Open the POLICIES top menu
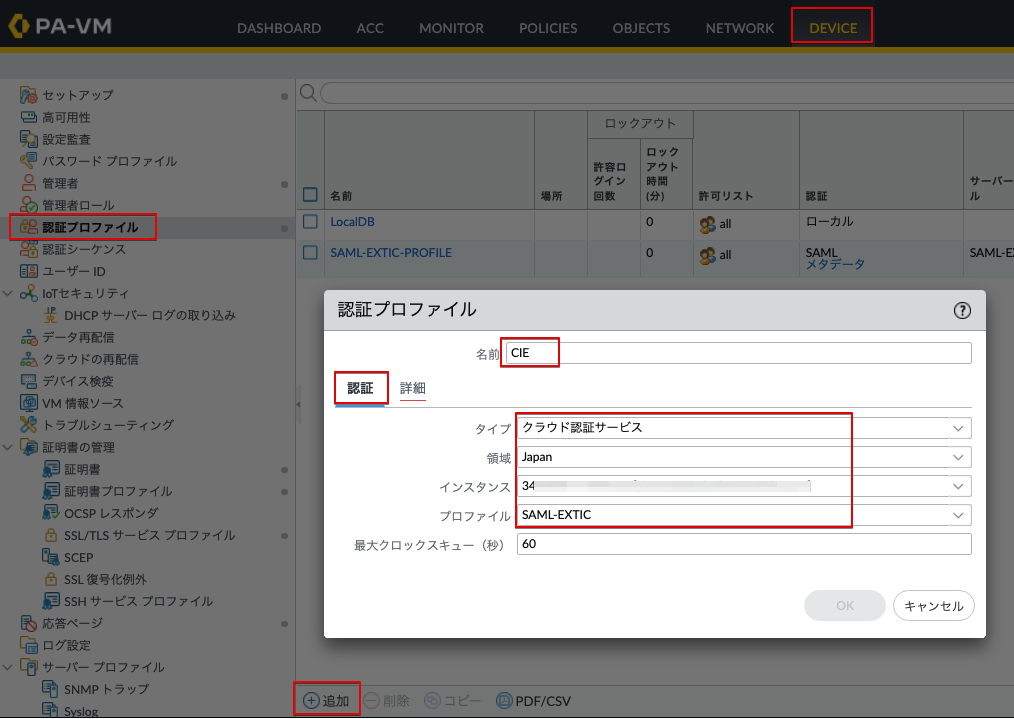This screenshot has height=719, width=1014. coord(548,28)
